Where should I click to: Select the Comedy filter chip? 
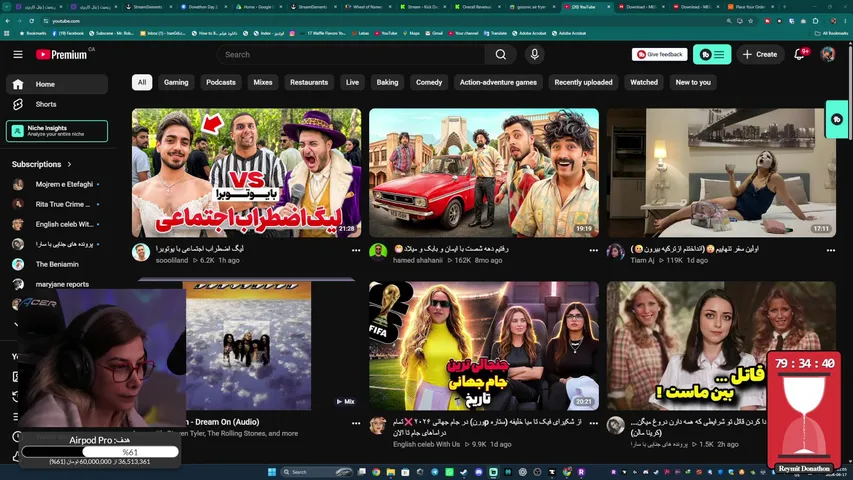coord(429,82)
